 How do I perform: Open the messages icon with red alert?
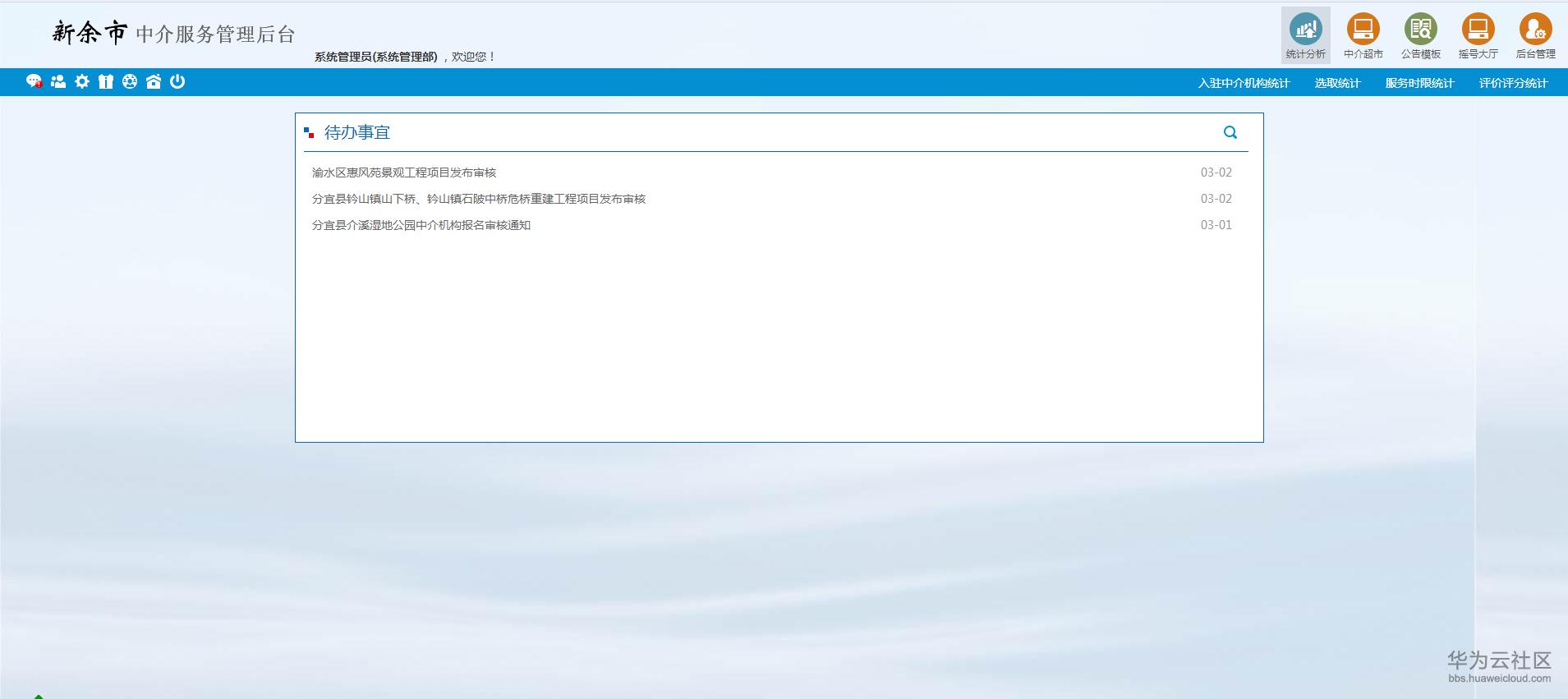tap(34, 81)
